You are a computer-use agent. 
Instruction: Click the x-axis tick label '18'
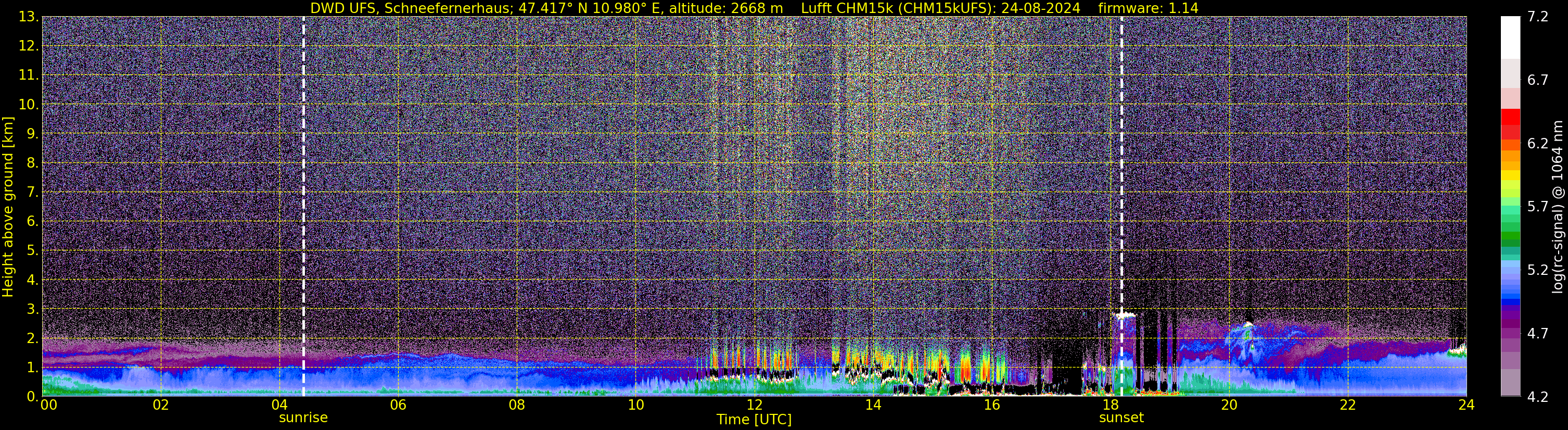pyautogui.click(x=1110, y=406)
